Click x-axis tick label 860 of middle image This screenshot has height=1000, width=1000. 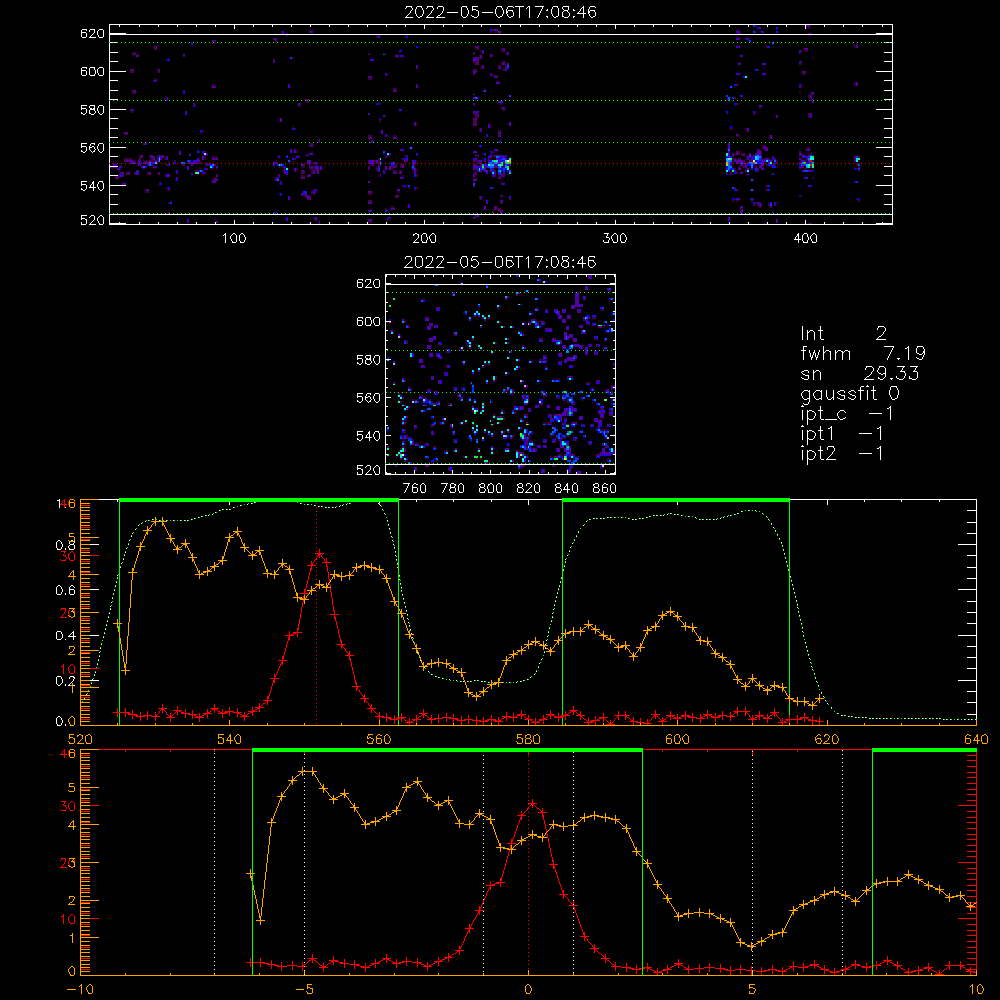pyautogui.click(x=604, y=489)
